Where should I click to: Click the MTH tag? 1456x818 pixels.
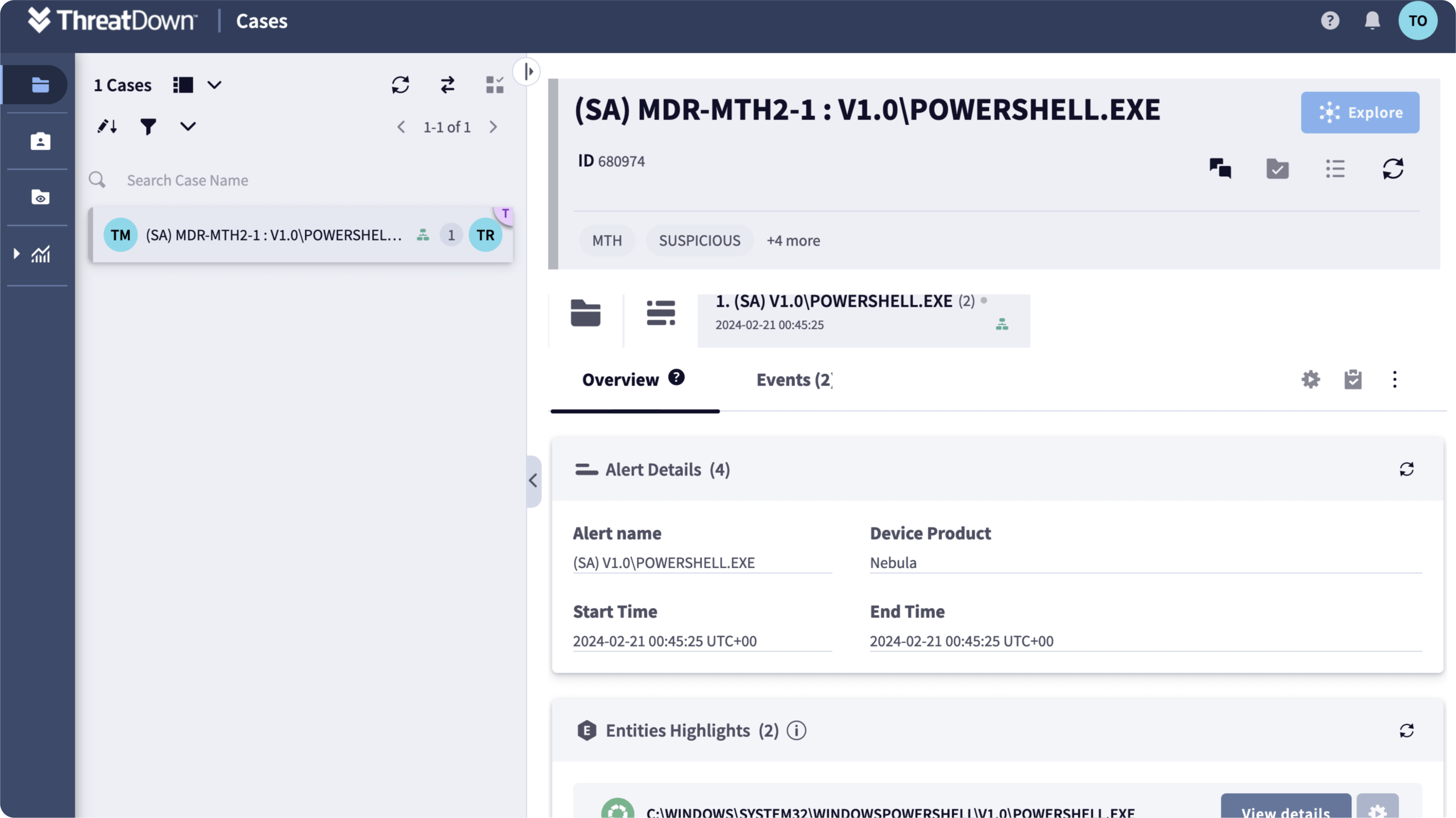[x=607, y=241]
